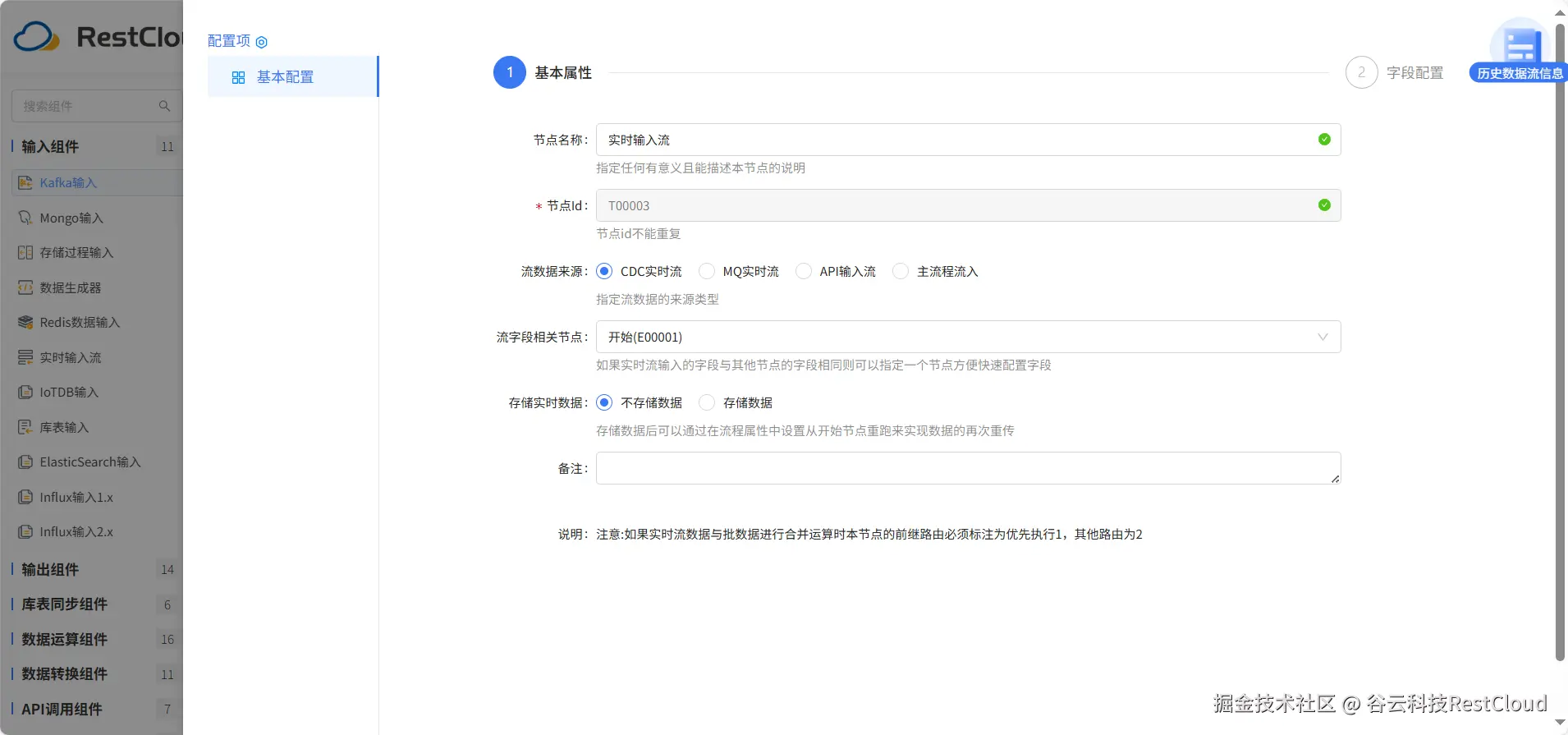Screen dimensions: 1568x735
Task: Click the RestCloud logo icon
Action: tap(37, 37)
